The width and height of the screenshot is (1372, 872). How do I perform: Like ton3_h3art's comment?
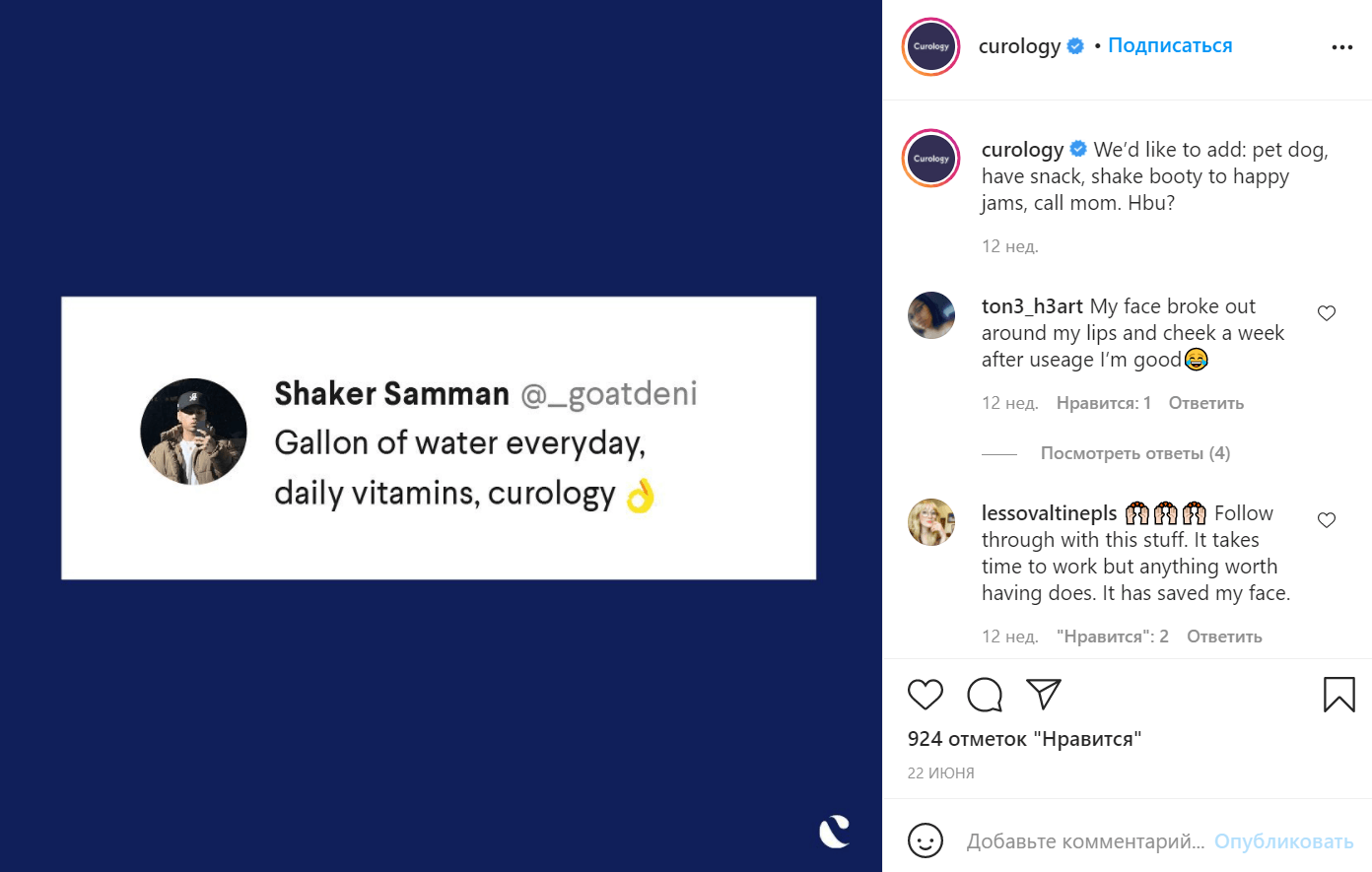click(1327, 313)
